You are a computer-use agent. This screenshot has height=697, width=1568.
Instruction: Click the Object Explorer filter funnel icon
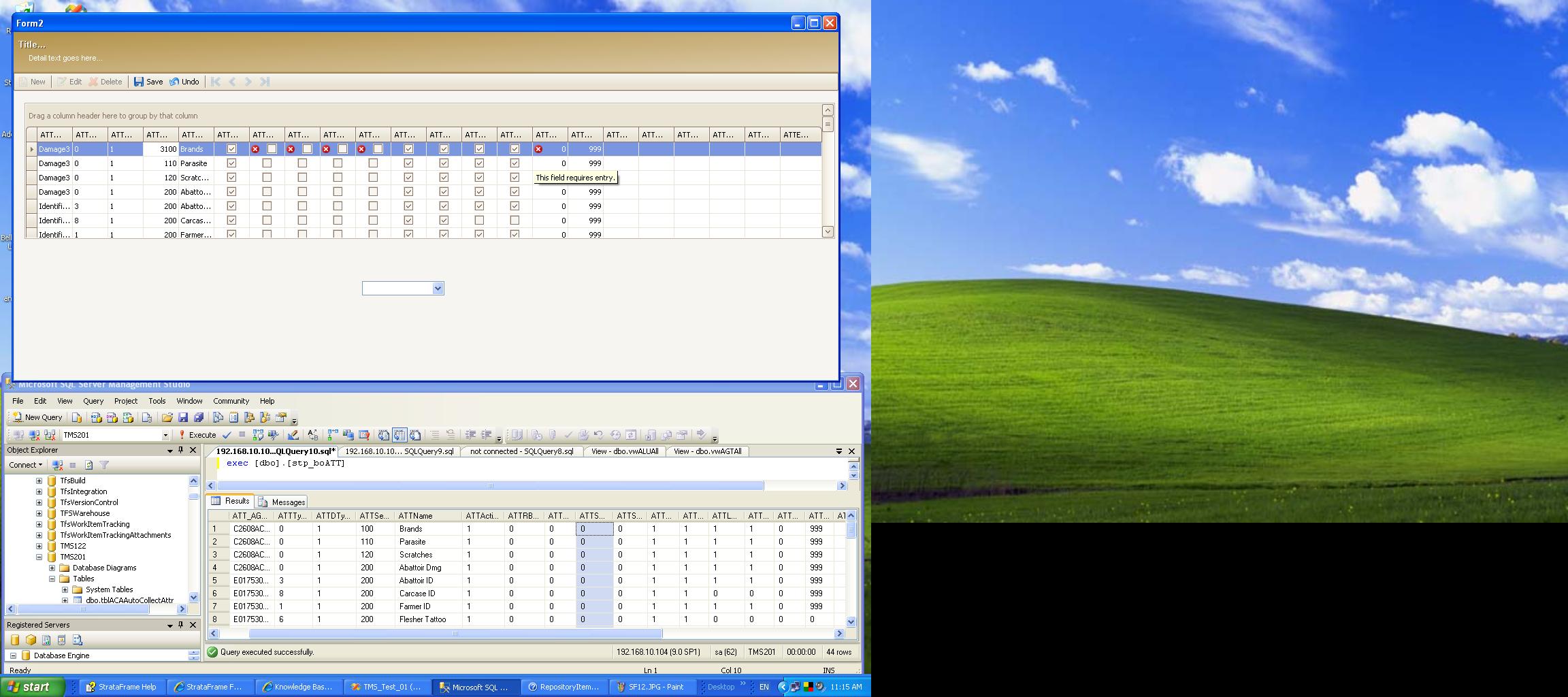(104, 465)
